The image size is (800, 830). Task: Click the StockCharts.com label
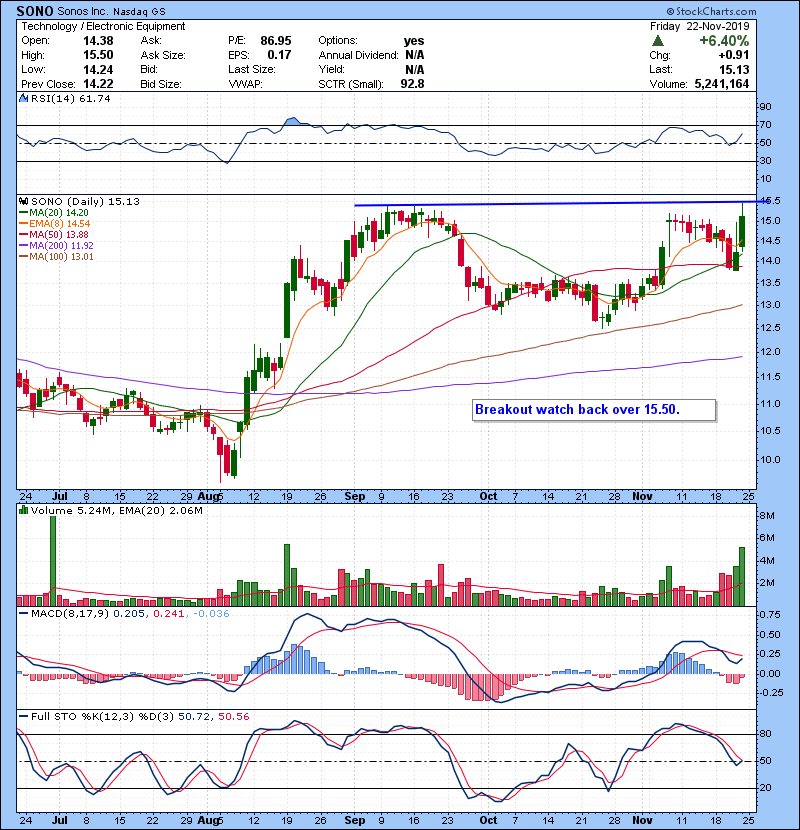click(712, 11)
